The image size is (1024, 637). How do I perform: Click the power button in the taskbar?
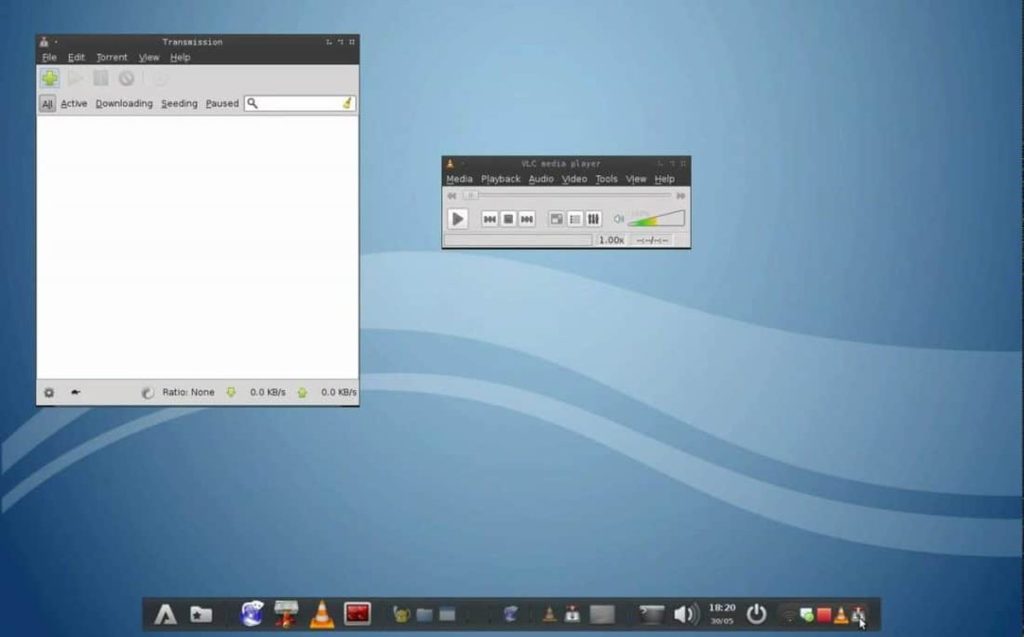pyautogui.click(x=756, y=612)
